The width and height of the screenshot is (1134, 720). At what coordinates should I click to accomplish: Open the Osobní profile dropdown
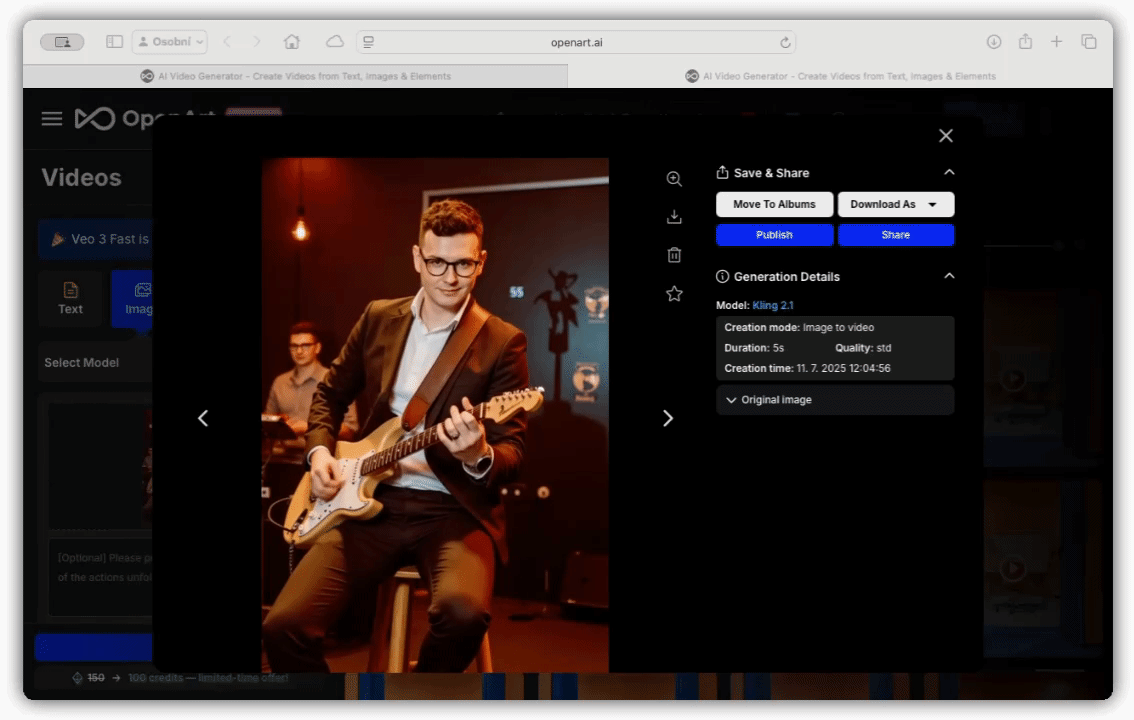pos(169,42)
